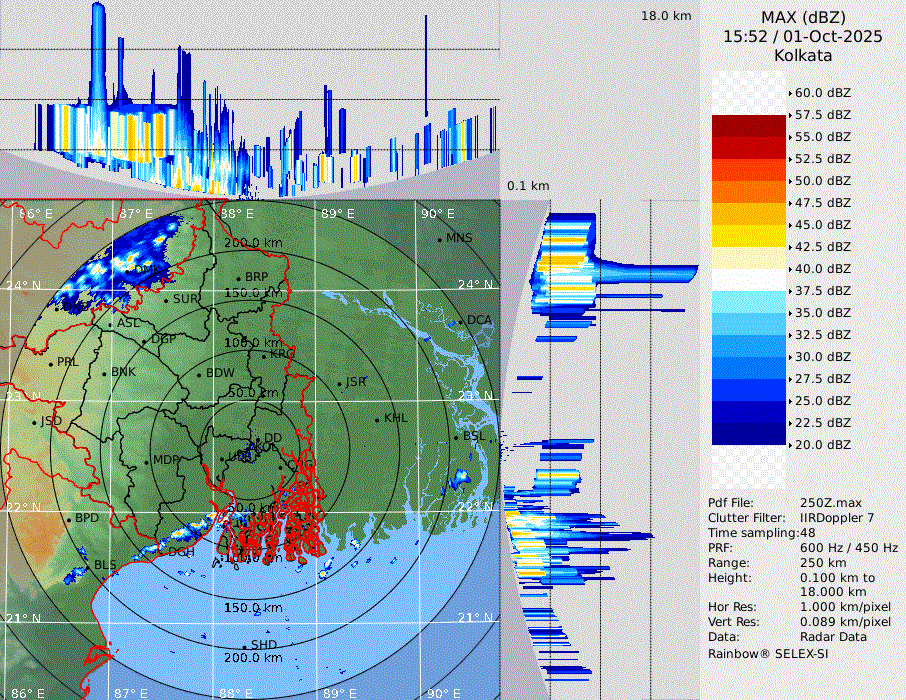This screenshot has width=906, height=700.
Task: Select the JSR station marker
Action: tap(338, 383)
